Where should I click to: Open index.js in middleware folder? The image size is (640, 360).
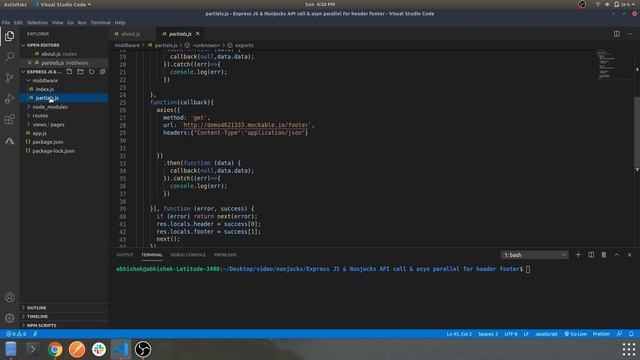pyautogui.click(x=44, y=89)
